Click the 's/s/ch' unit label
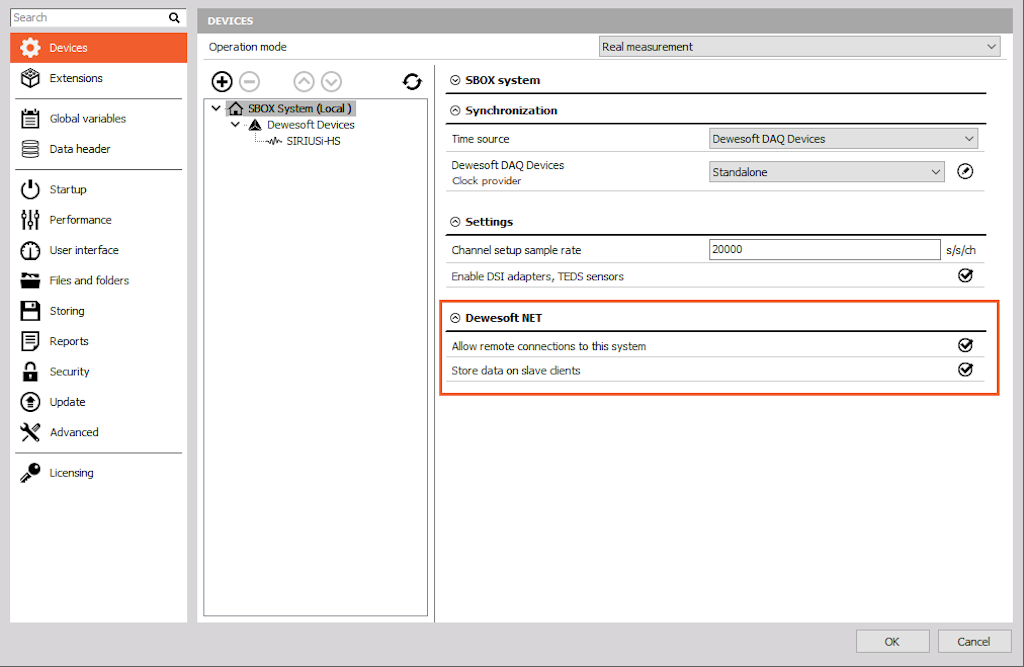 coord(961,250)
